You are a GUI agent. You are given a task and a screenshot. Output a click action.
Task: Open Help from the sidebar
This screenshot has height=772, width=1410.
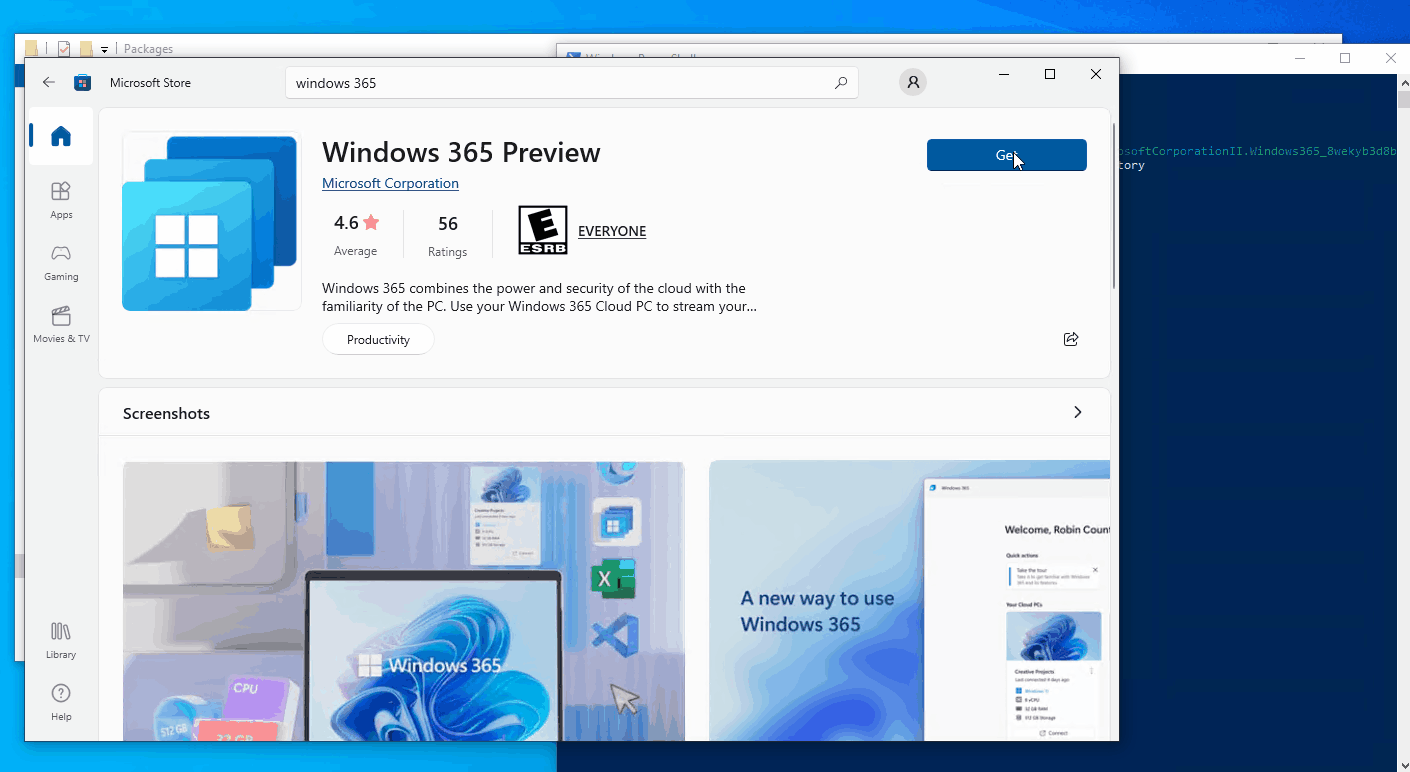(61, 702)
